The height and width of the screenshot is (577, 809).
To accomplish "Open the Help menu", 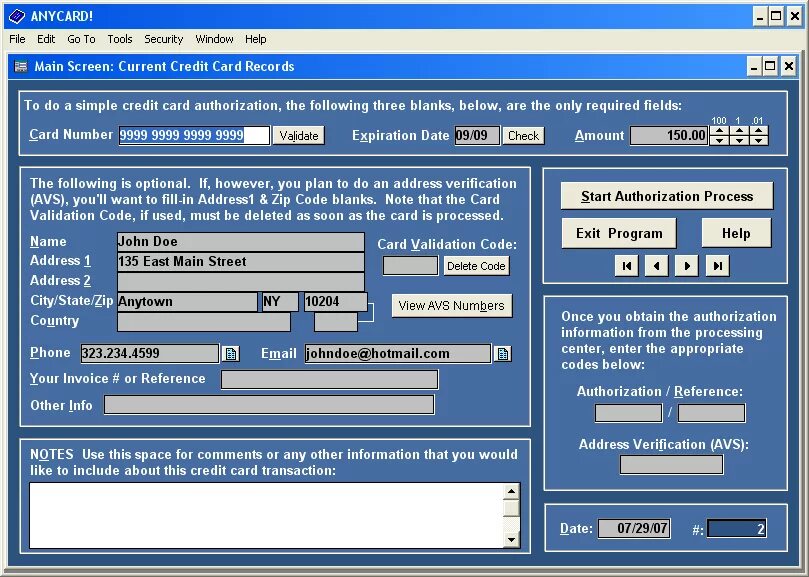I will [x=255, y=39].
